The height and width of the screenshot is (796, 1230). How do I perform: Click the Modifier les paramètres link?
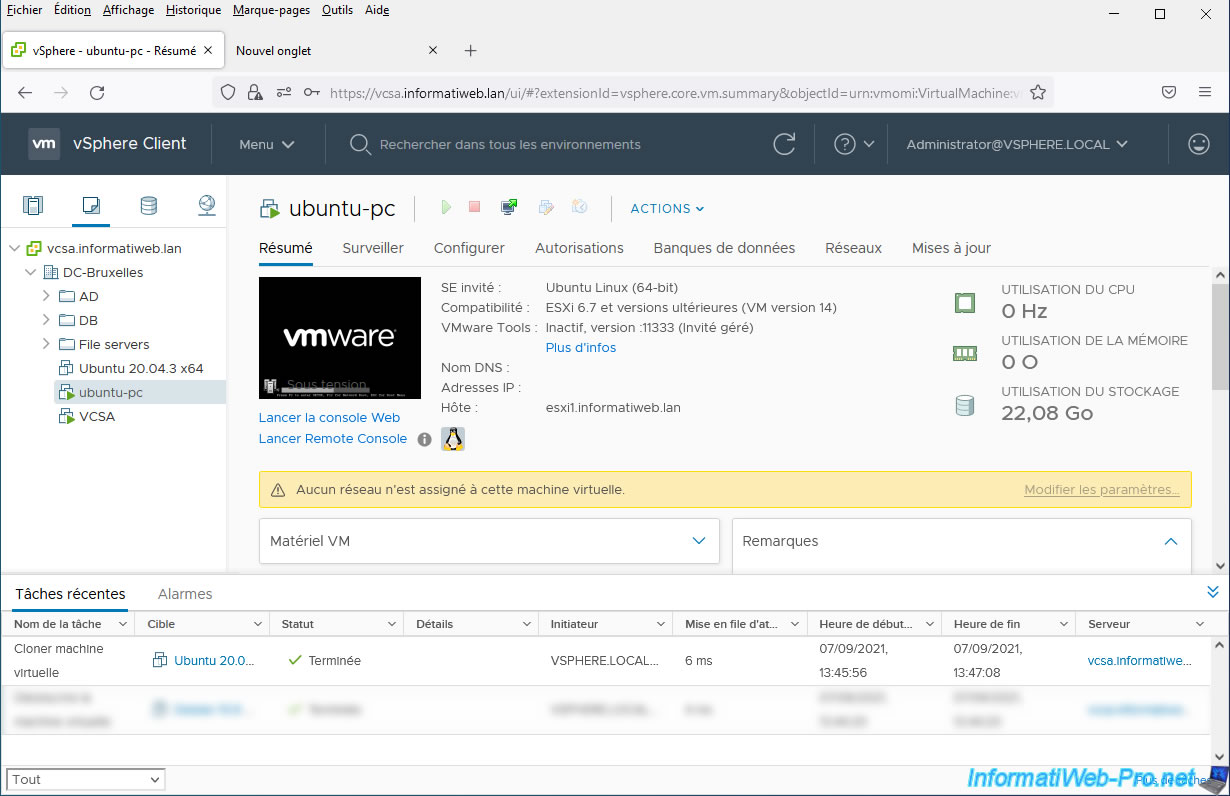click(1102, 490)
